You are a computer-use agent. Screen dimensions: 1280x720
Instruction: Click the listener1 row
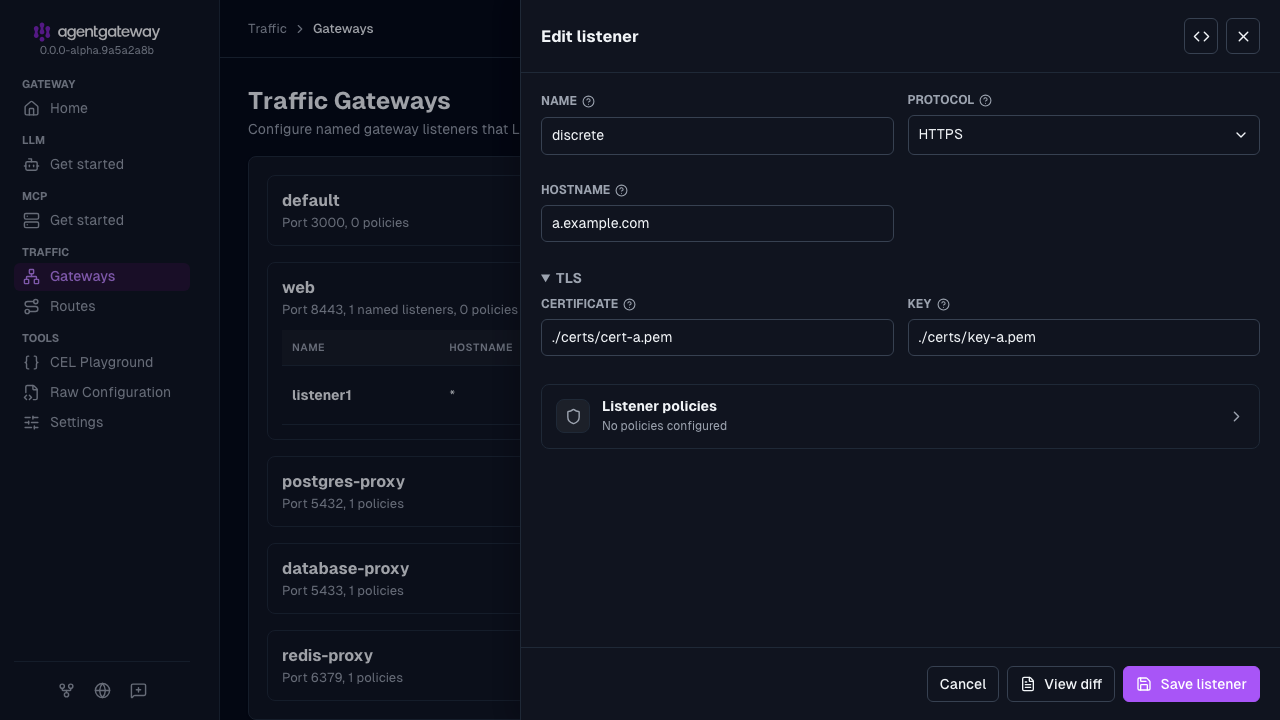(400, 395)
